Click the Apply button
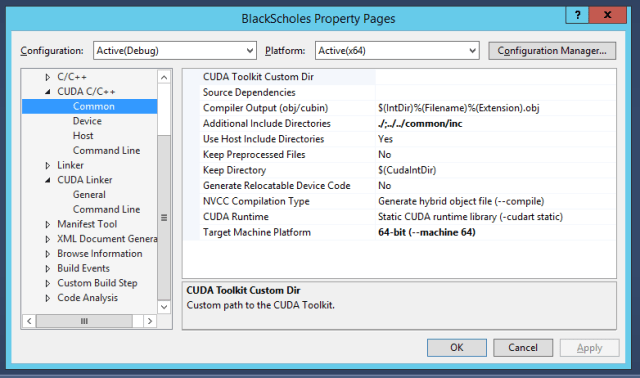The height and width of the screenshot is (378, 640). coord(589,347)
